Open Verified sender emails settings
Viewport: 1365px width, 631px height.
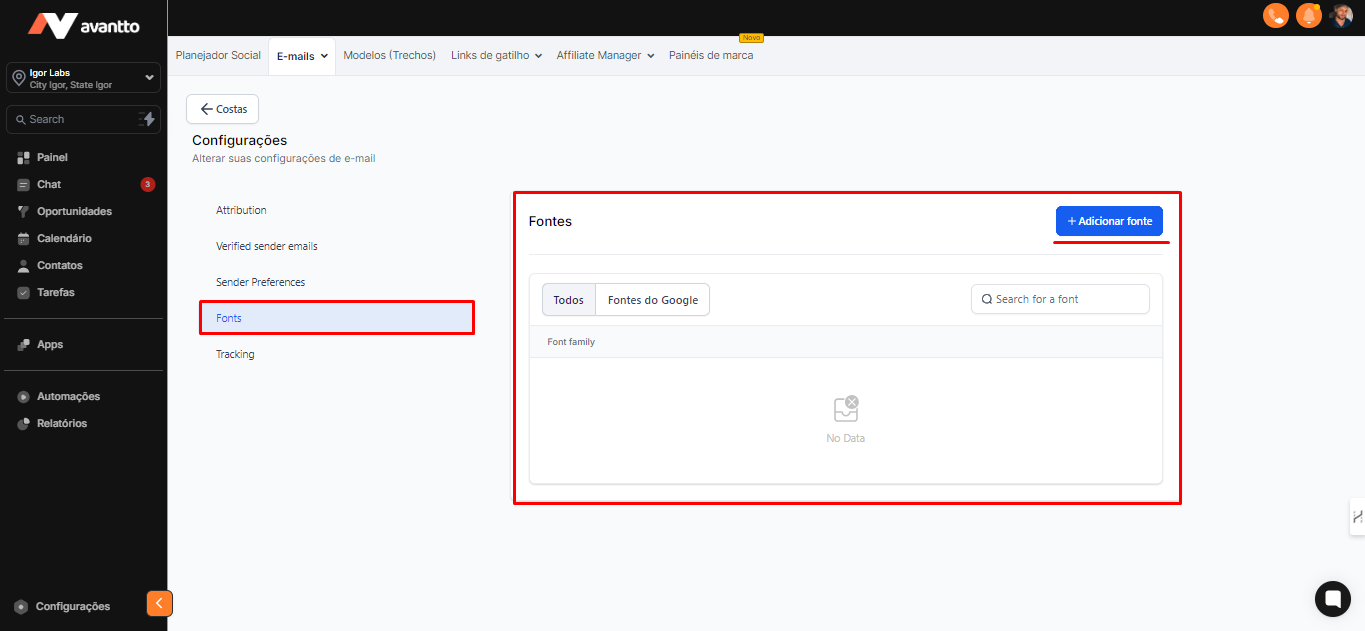(x=267, y=246)
